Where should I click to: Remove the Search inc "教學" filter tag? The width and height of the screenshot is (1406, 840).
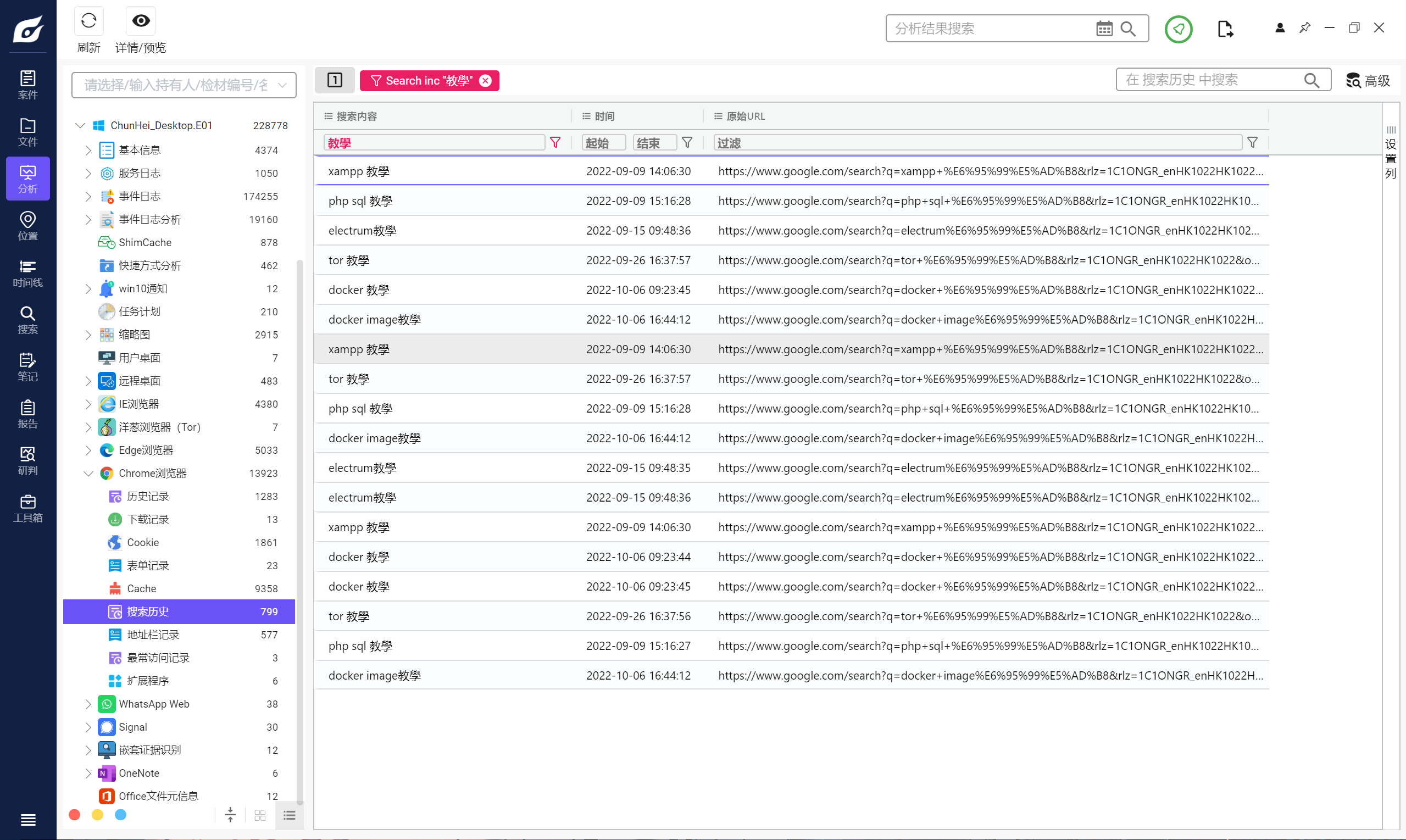coord(485,80)
